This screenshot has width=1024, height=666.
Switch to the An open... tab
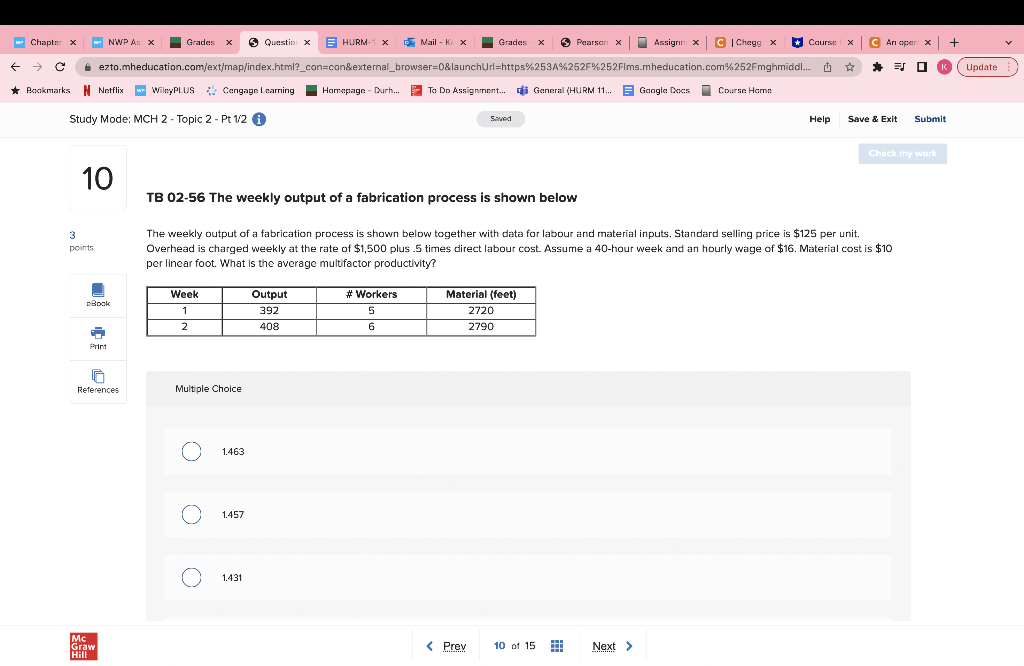[x=899, y=42]
